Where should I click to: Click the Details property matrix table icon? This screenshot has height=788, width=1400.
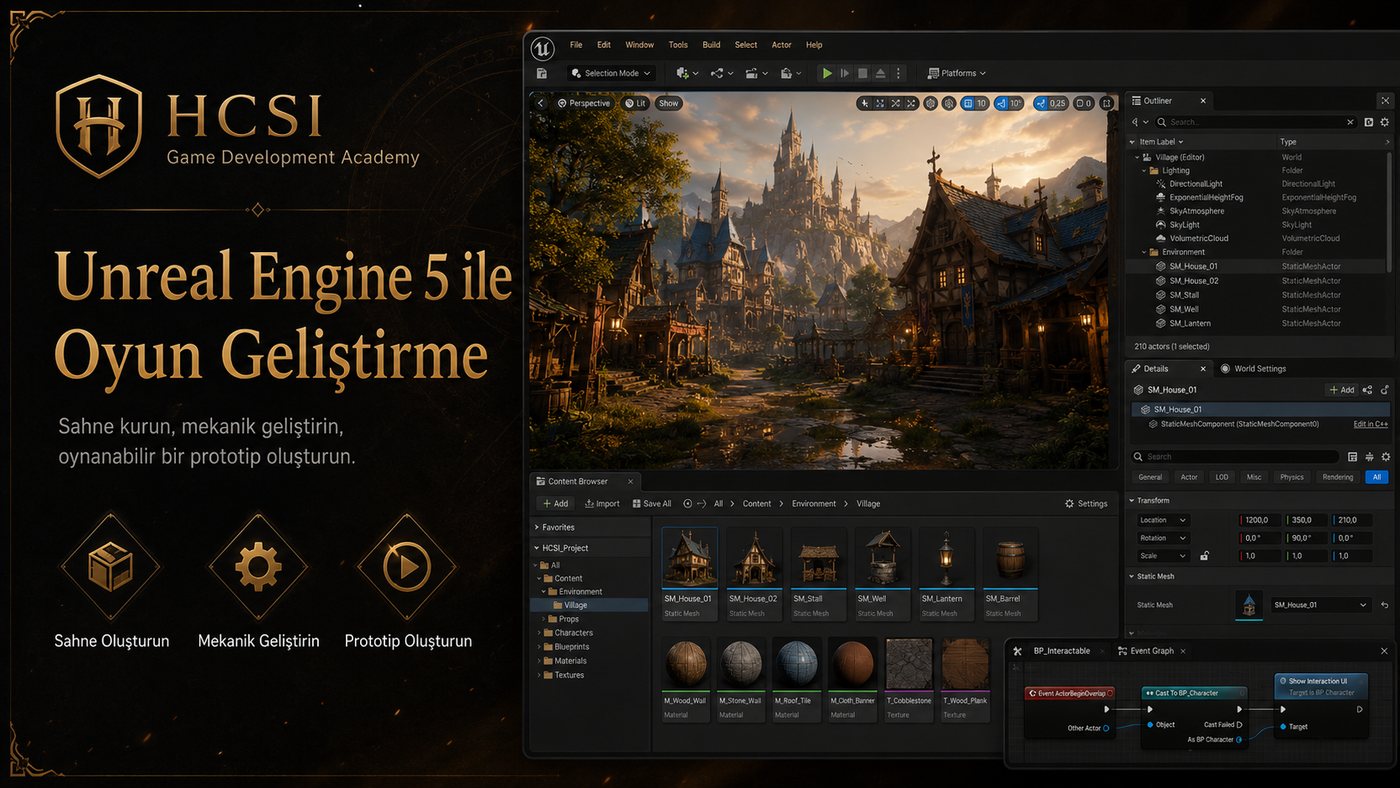click(x=1352, y=456)
